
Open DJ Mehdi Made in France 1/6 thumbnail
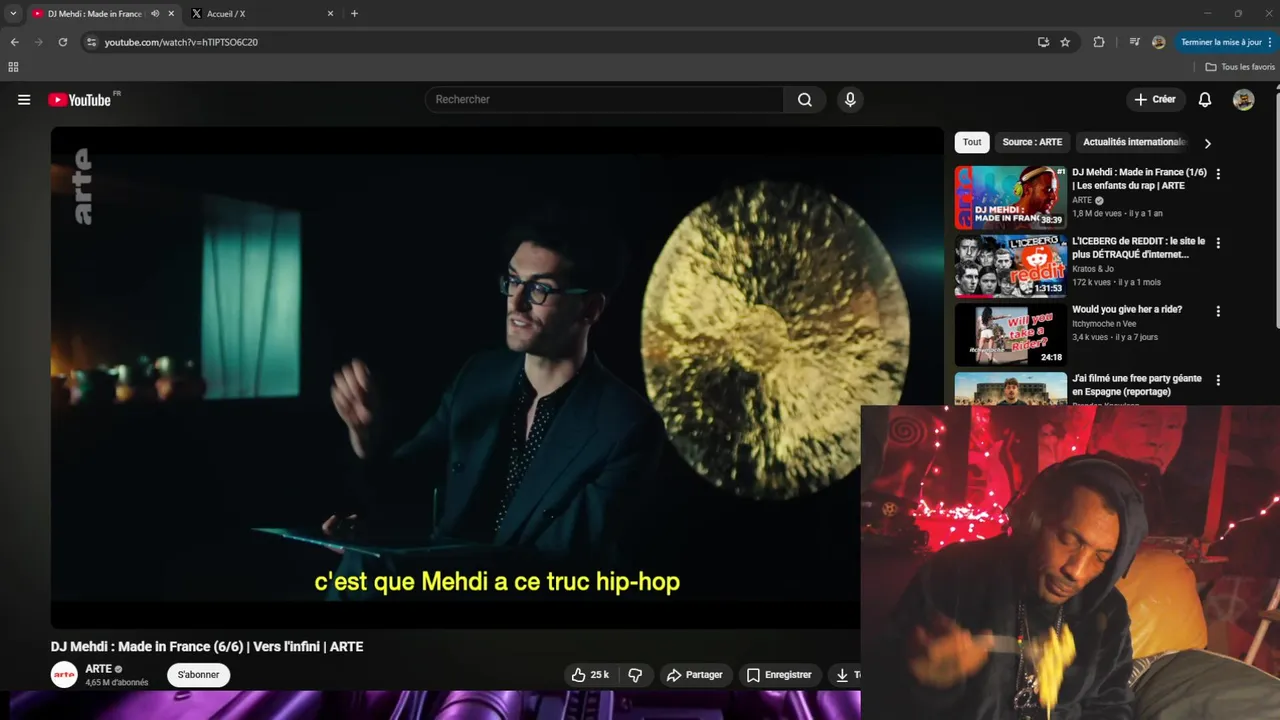1010,197
